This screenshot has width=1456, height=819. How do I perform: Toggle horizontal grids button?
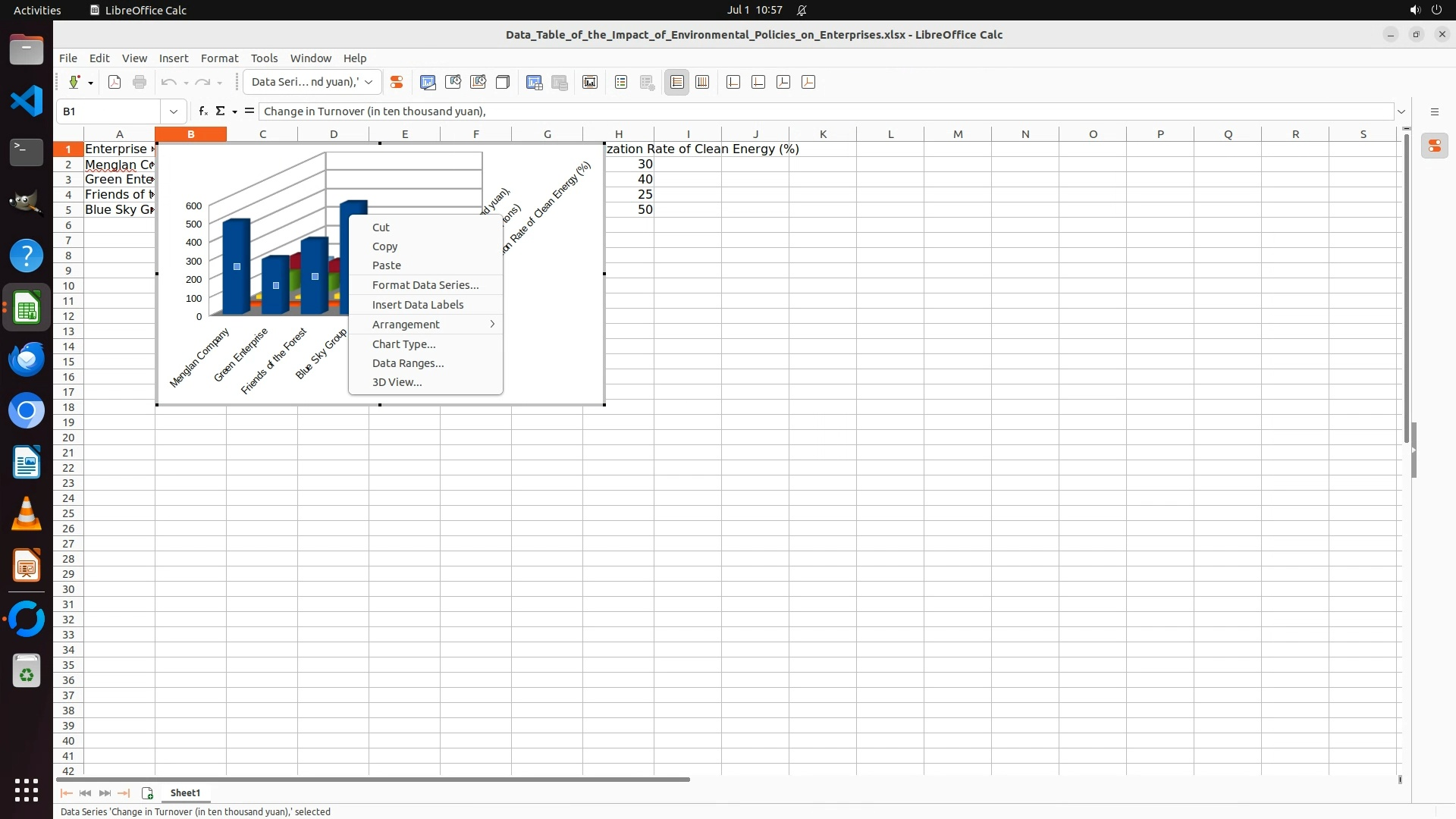[x=676, y=82]
